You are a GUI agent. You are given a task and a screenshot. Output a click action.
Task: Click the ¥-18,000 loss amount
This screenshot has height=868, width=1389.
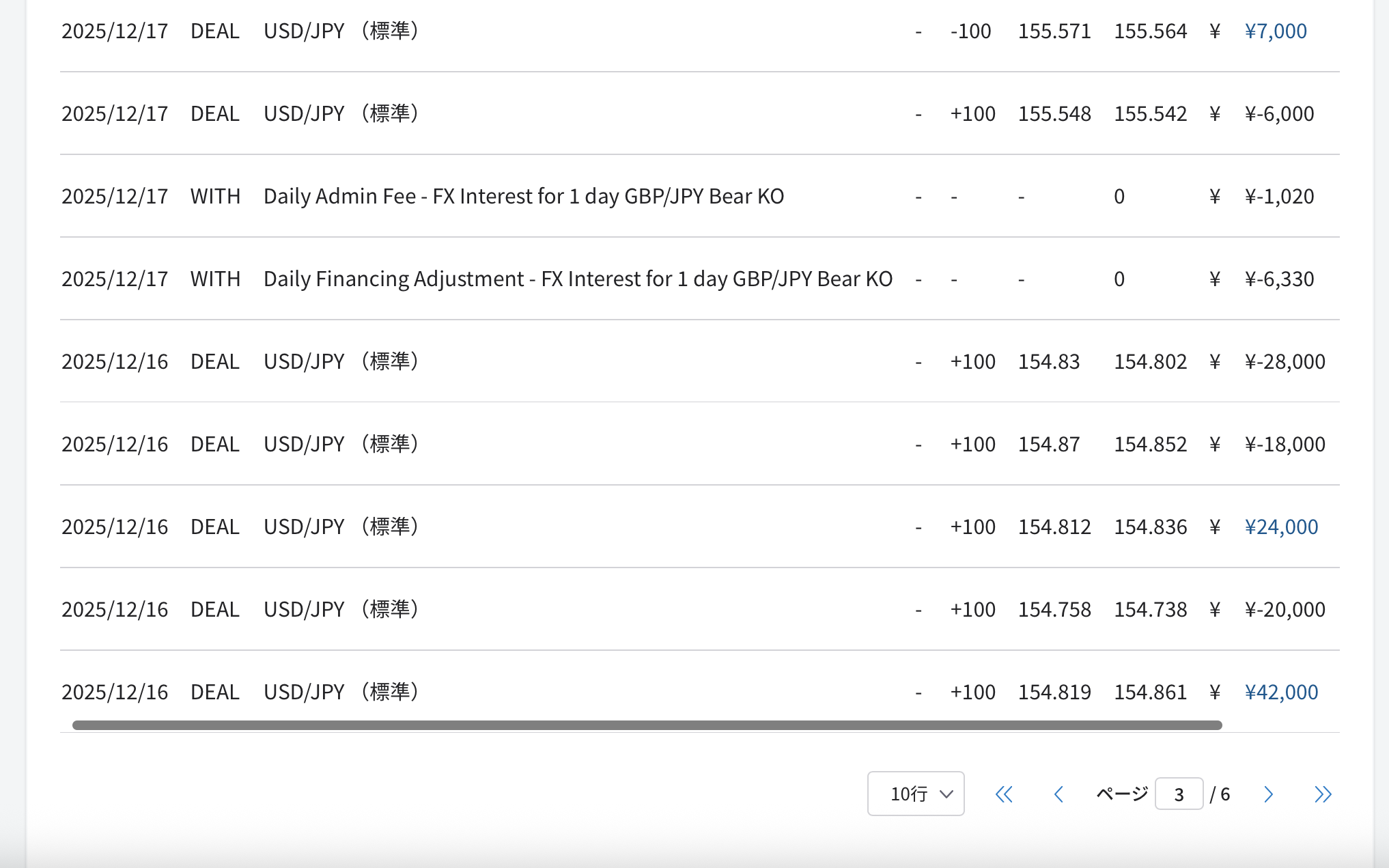[x=1285, y=445]
